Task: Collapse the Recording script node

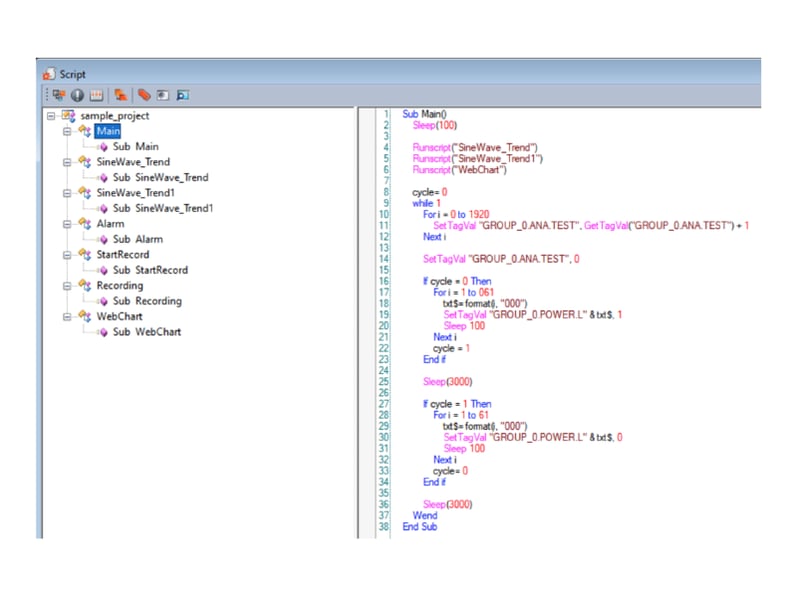Action: (x=67, y=285)
